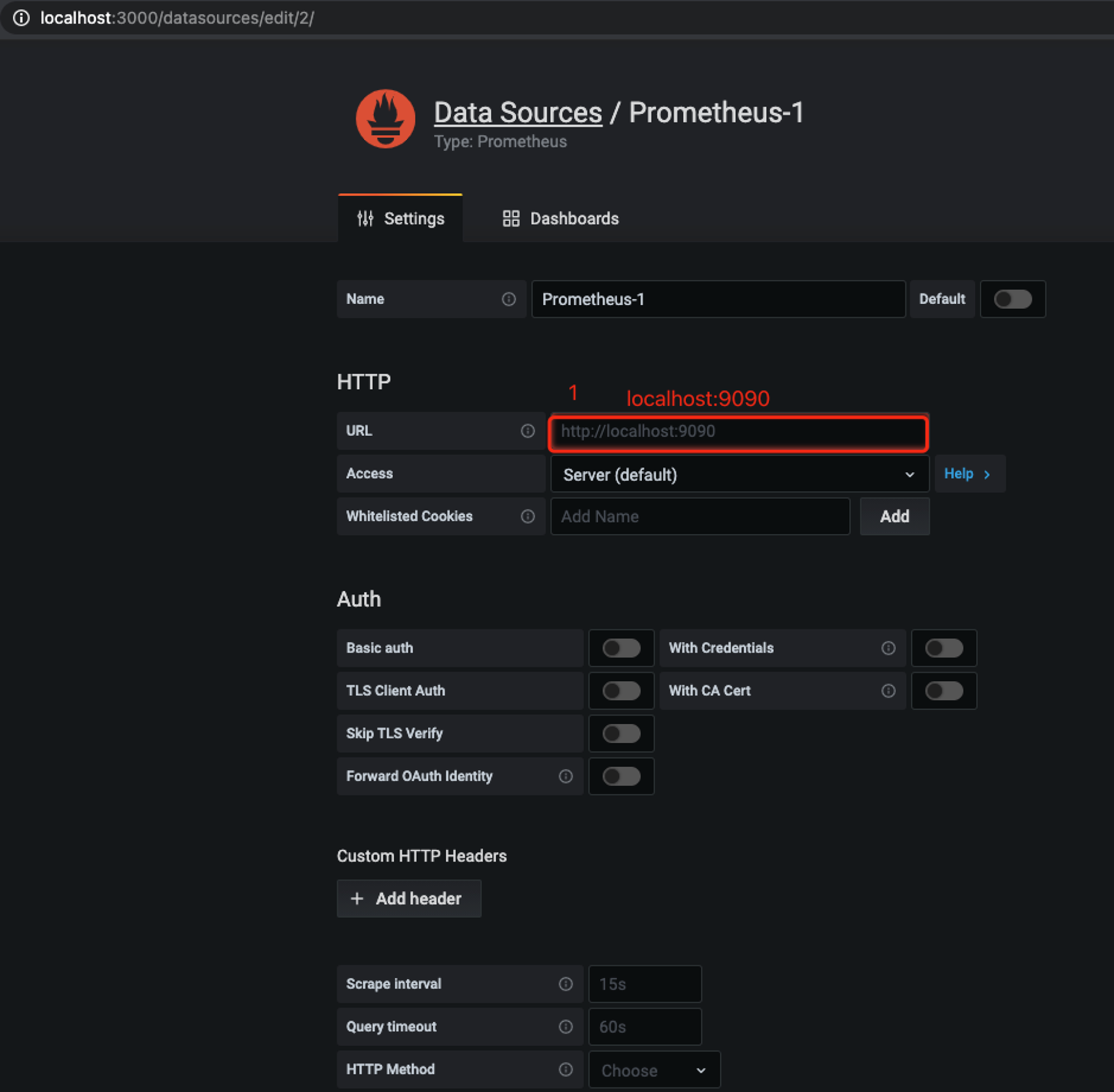Click the Add cookie button

(x=895, y=516)
